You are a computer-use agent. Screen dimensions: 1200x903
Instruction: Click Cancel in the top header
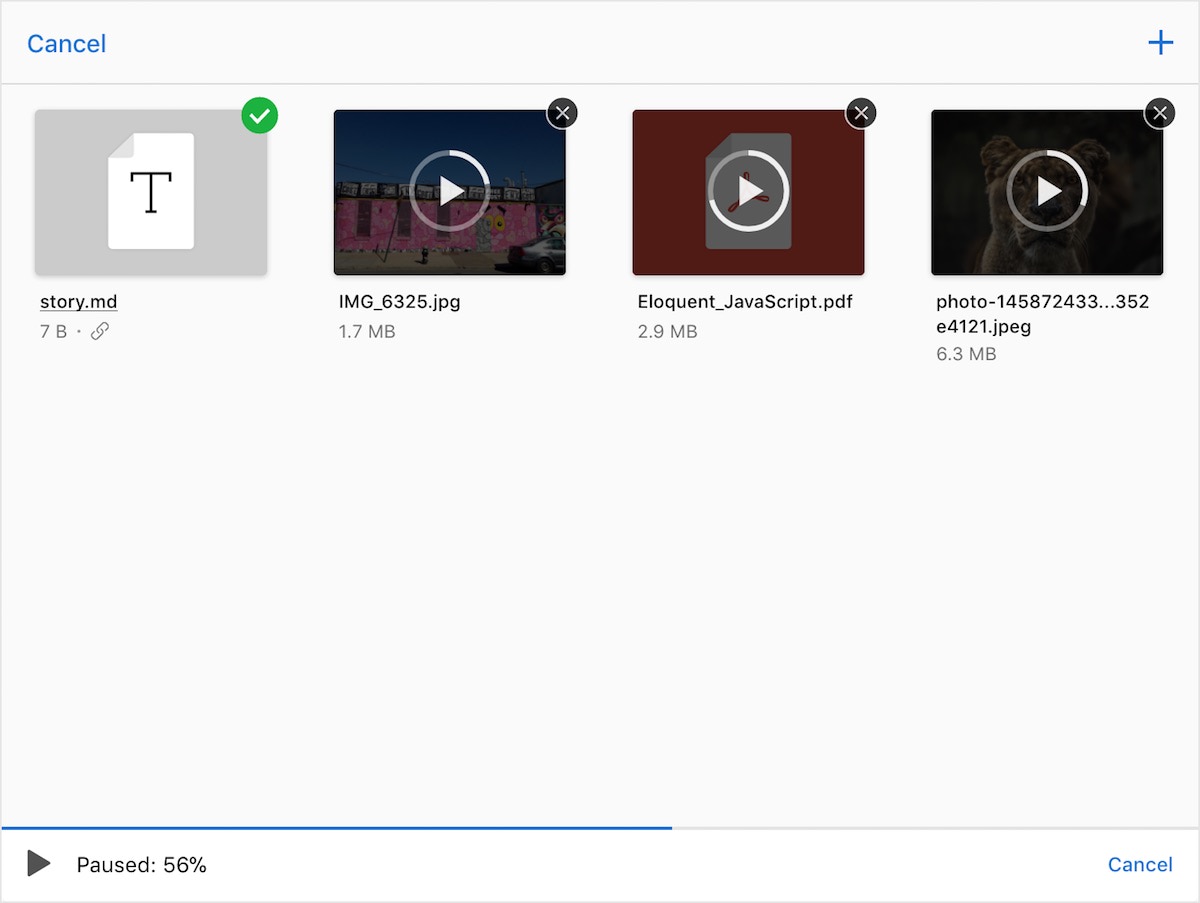click(66, 44)
